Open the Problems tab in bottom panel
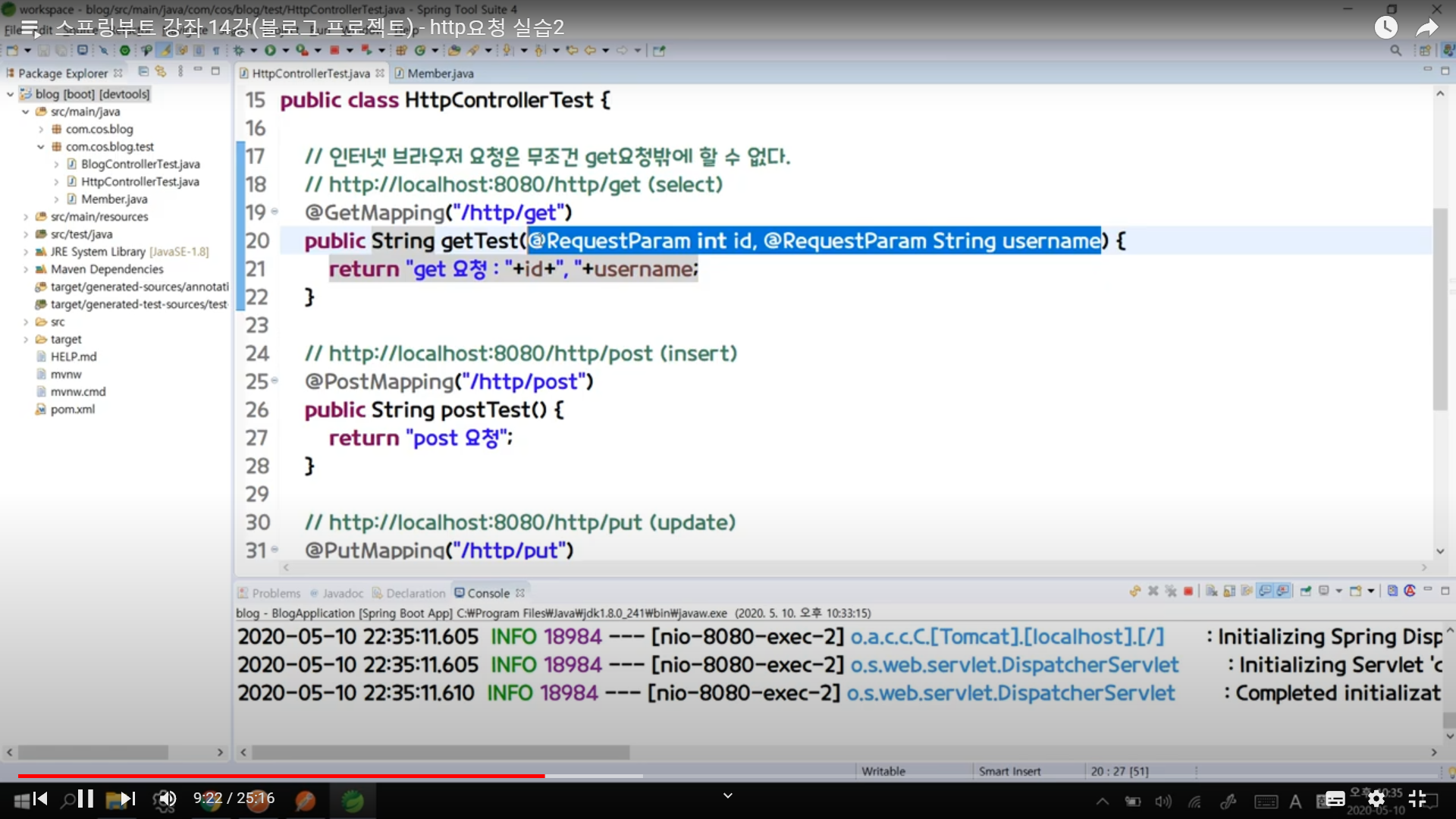The width and height of the screenshot is (1456, 819). tap(275, 593)
